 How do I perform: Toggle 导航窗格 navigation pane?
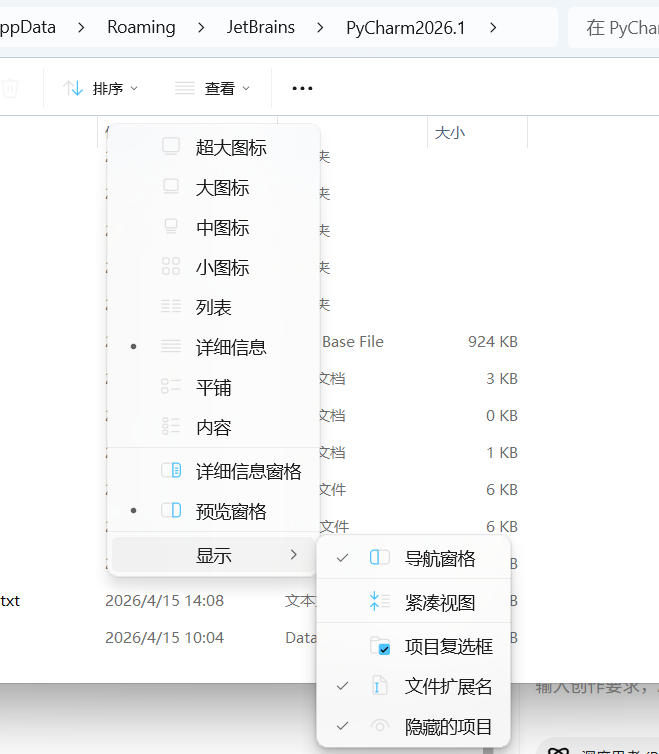(x=413, y=558)
